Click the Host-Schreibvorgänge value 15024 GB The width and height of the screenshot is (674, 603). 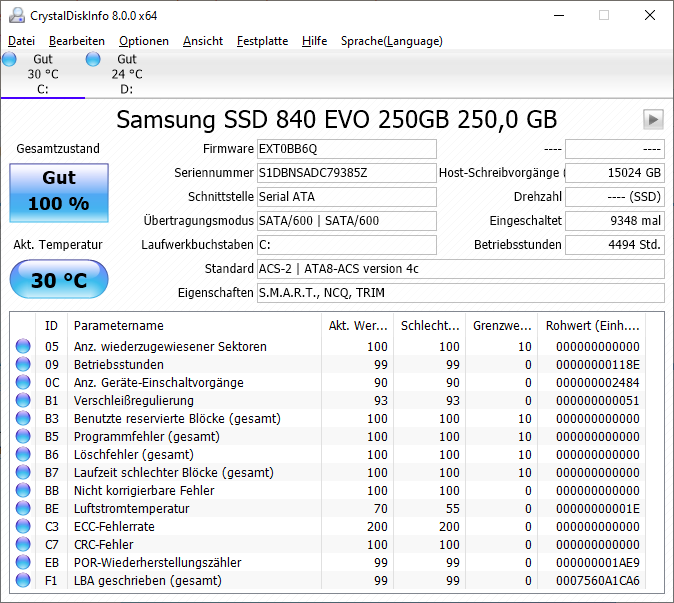(x=615, y=173)
